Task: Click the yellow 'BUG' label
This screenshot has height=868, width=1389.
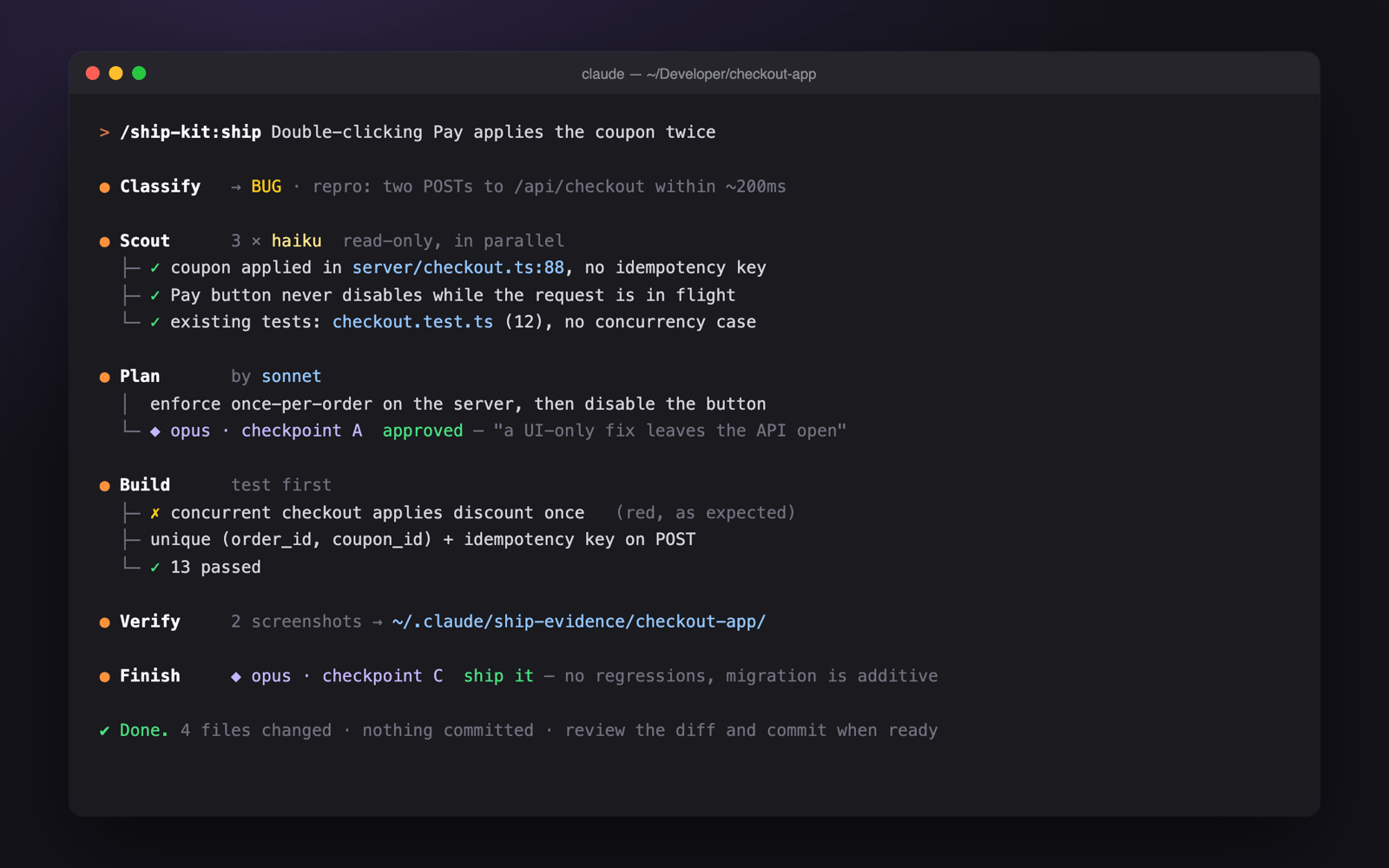Action: (x=267, y=187)
